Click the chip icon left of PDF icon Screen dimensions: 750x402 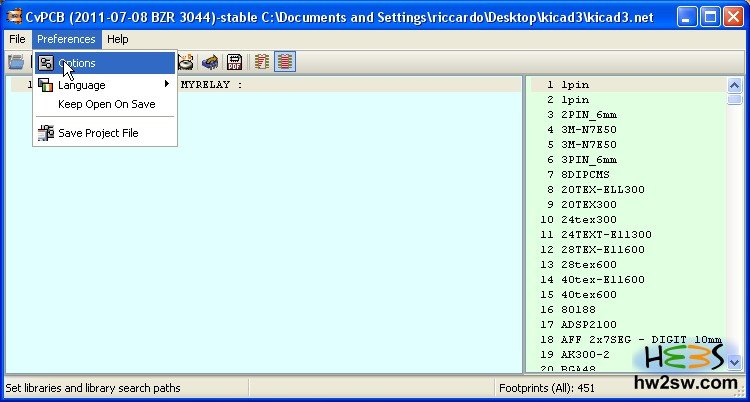(210, 62)
